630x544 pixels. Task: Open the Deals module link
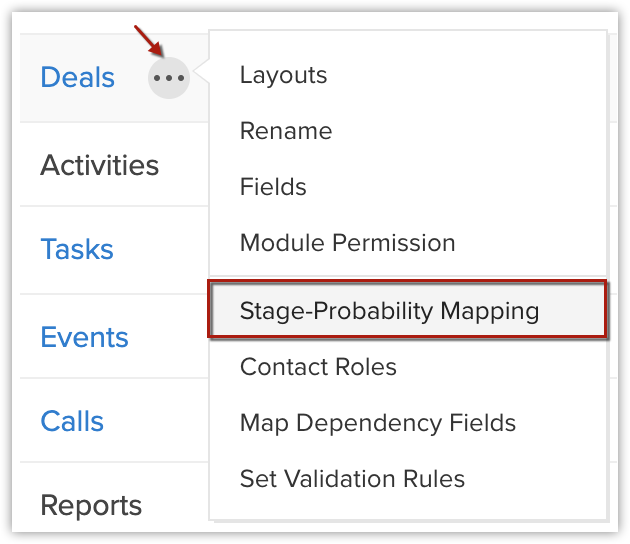[77, 78]
